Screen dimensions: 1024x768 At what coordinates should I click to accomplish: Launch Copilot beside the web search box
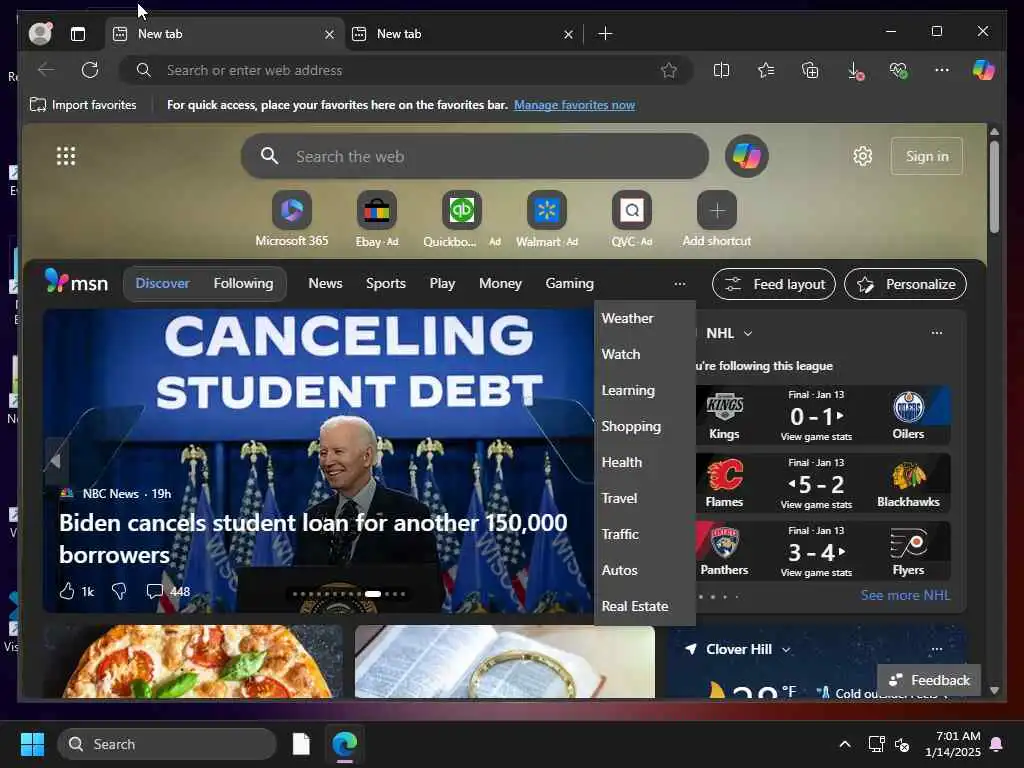coord(746,156)
